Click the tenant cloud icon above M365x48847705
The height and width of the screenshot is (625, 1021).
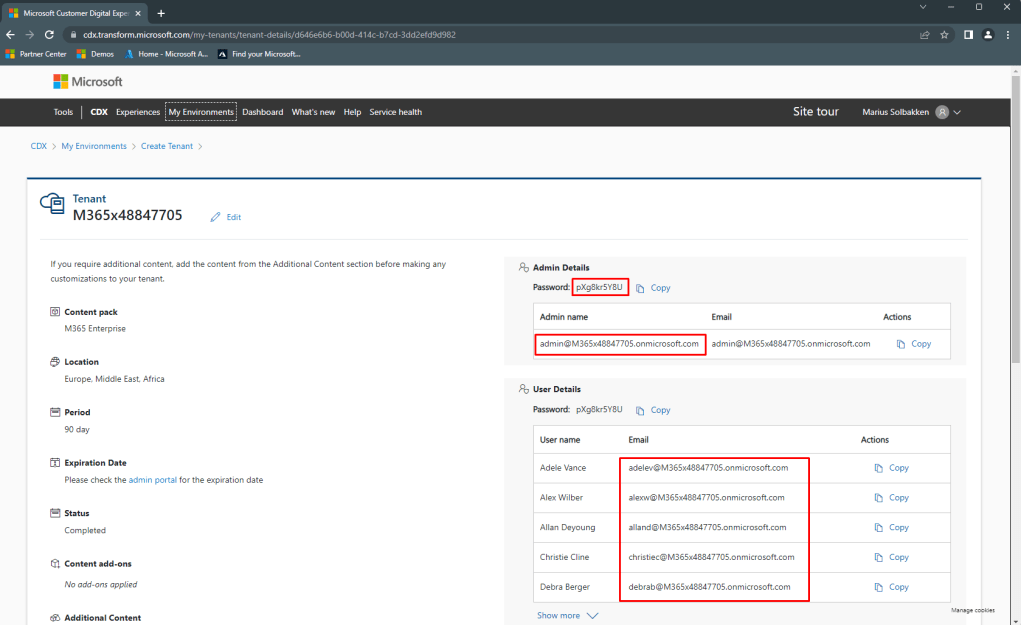(x=52, y=203)
